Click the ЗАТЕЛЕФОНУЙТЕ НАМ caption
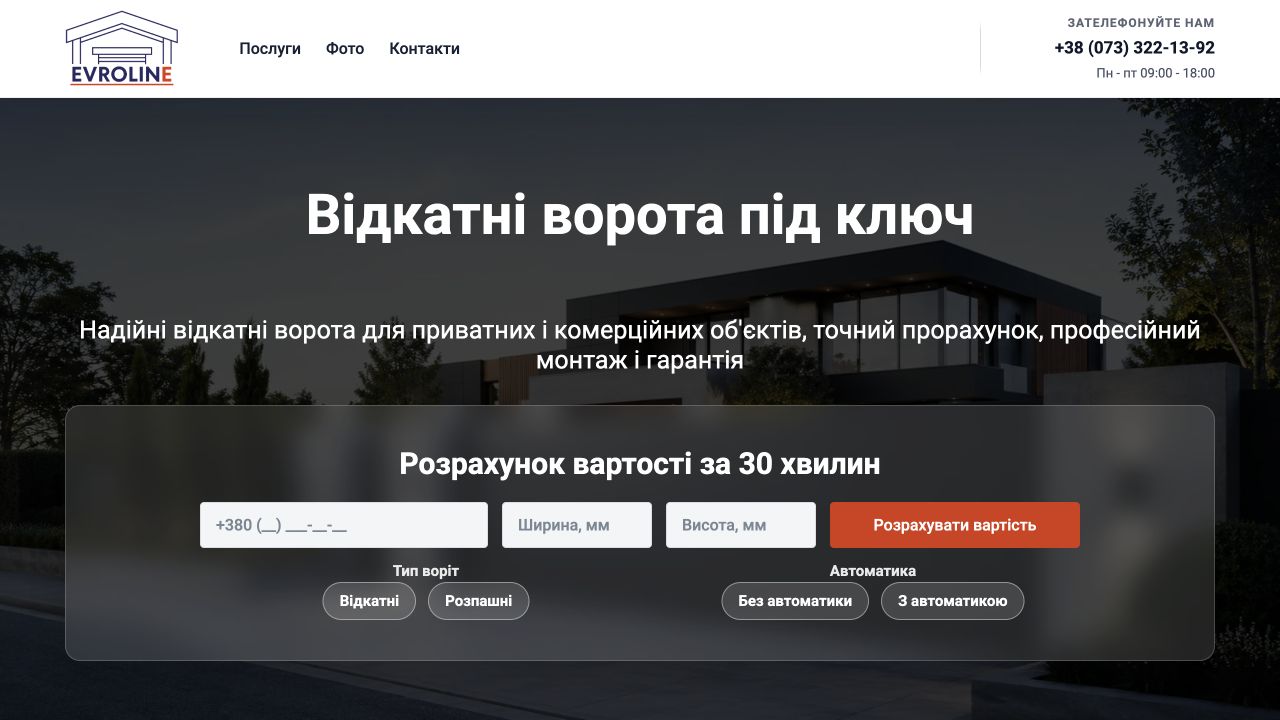The image size is (1280, 720). tap(1141, 22)
